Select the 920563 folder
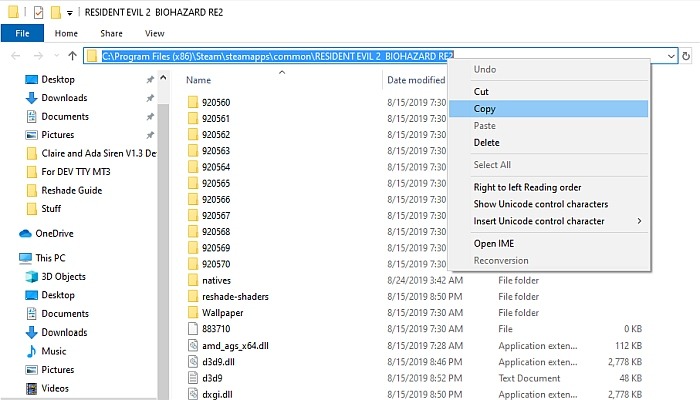700x400 pixels. (x=216, y=151)
